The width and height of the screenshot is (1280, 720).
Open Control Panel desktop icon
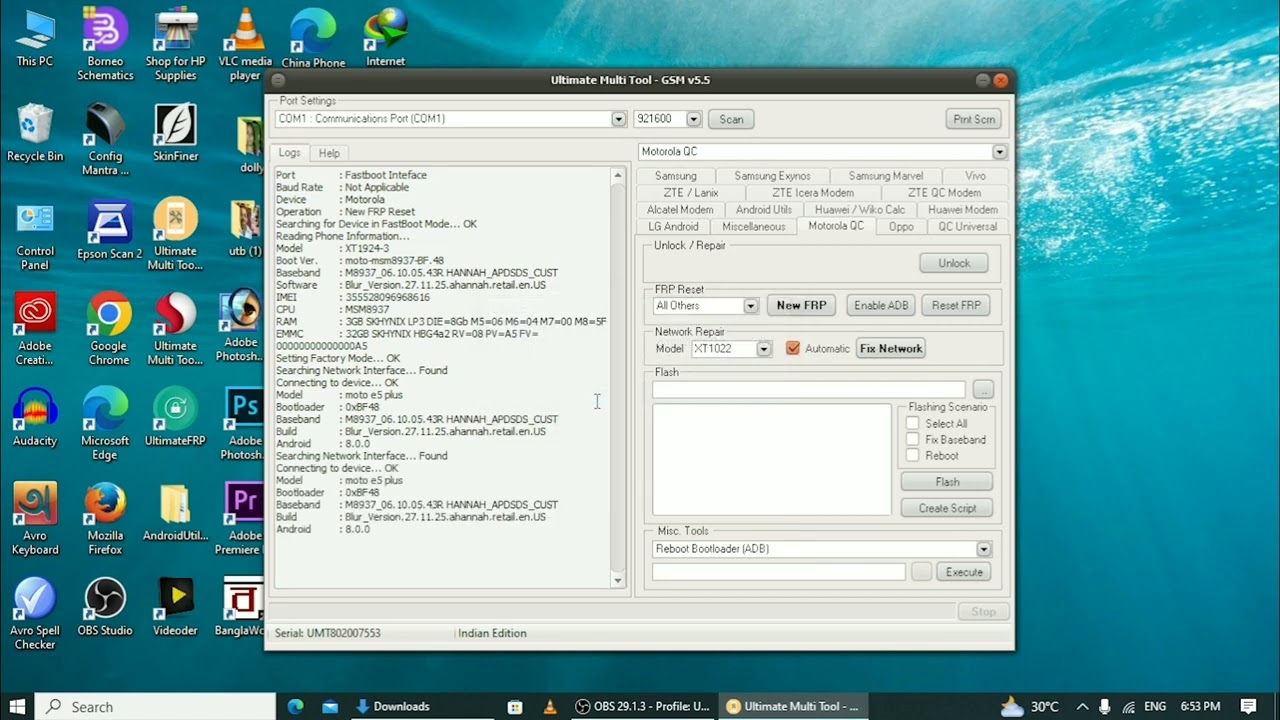[35, 235]
